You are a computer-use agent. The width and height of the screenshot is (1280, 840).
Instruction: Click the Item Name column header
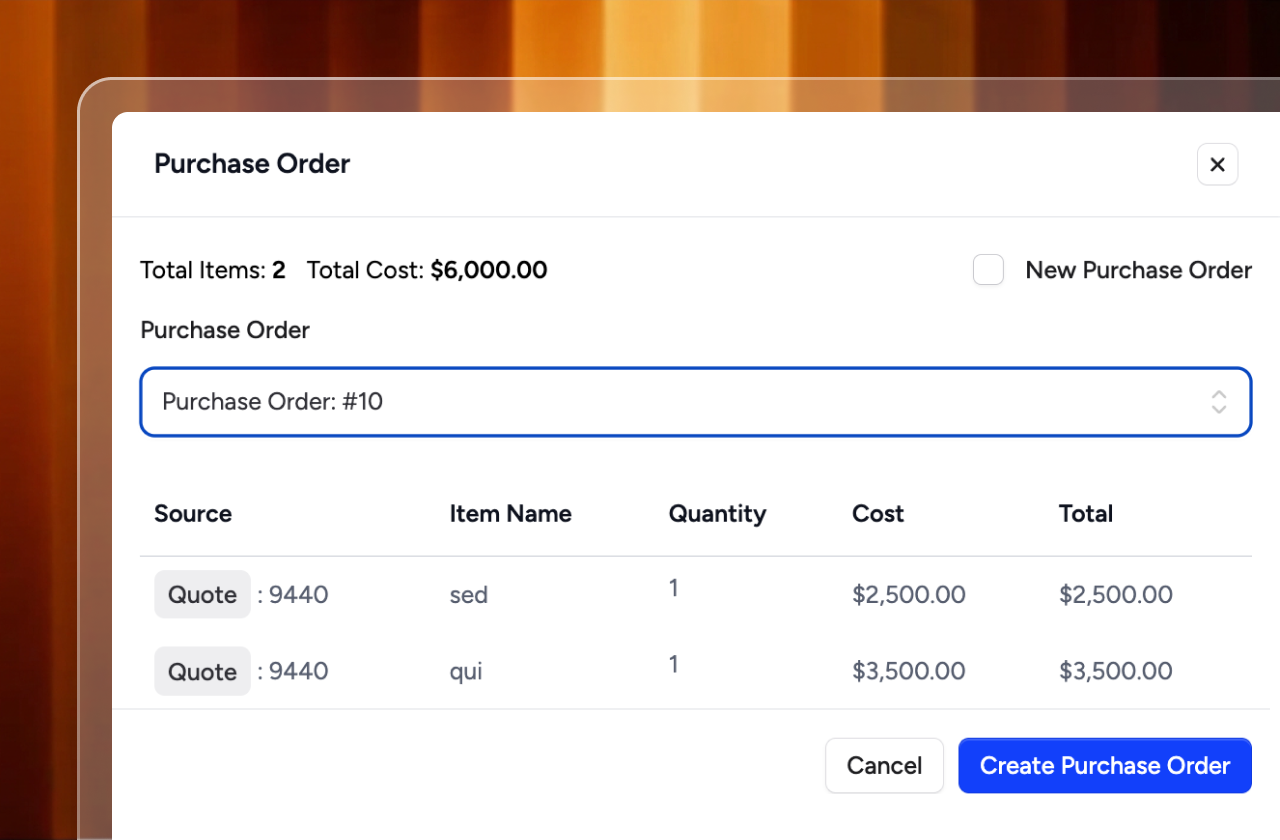pyautogui.click(x=510, y=514)
